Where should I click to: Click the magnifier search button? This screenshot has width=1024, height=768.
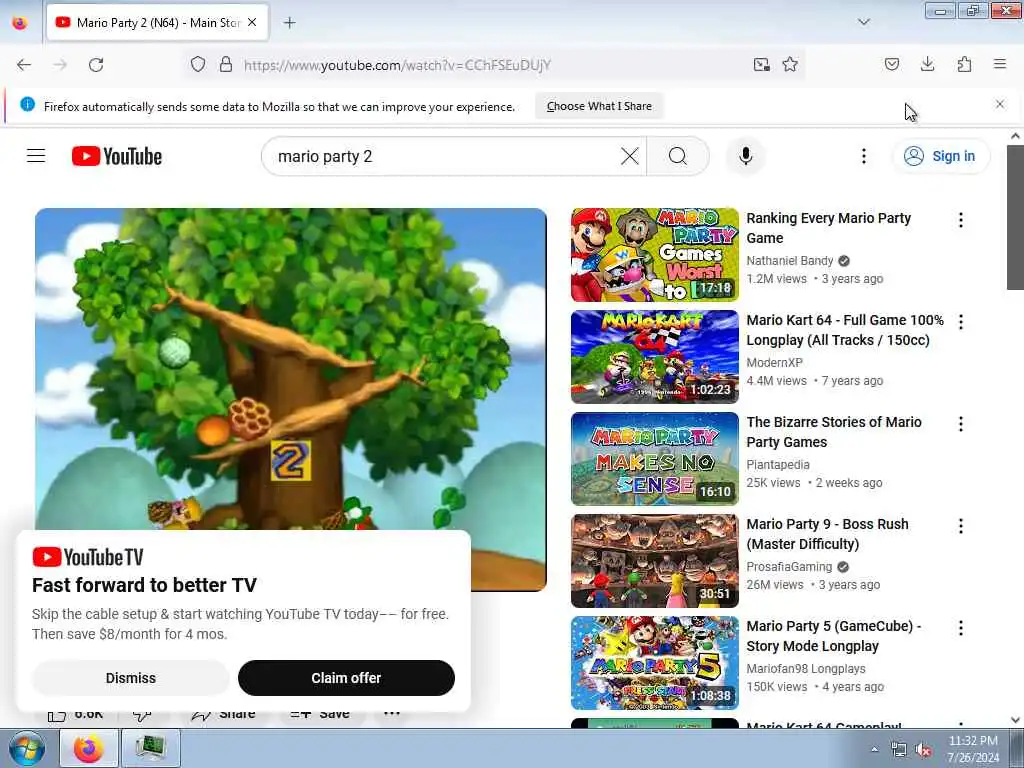click(678, 156)
